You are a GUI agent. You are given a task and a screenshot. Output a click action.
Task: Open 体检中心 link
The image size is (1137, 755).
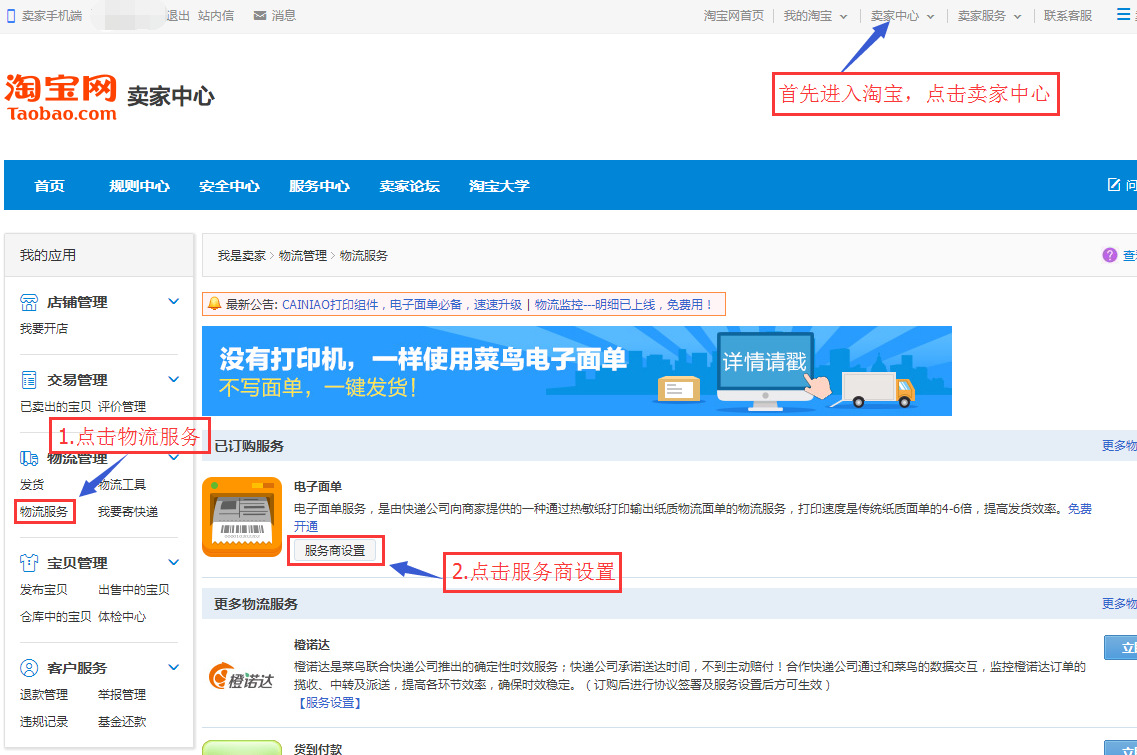122,616
